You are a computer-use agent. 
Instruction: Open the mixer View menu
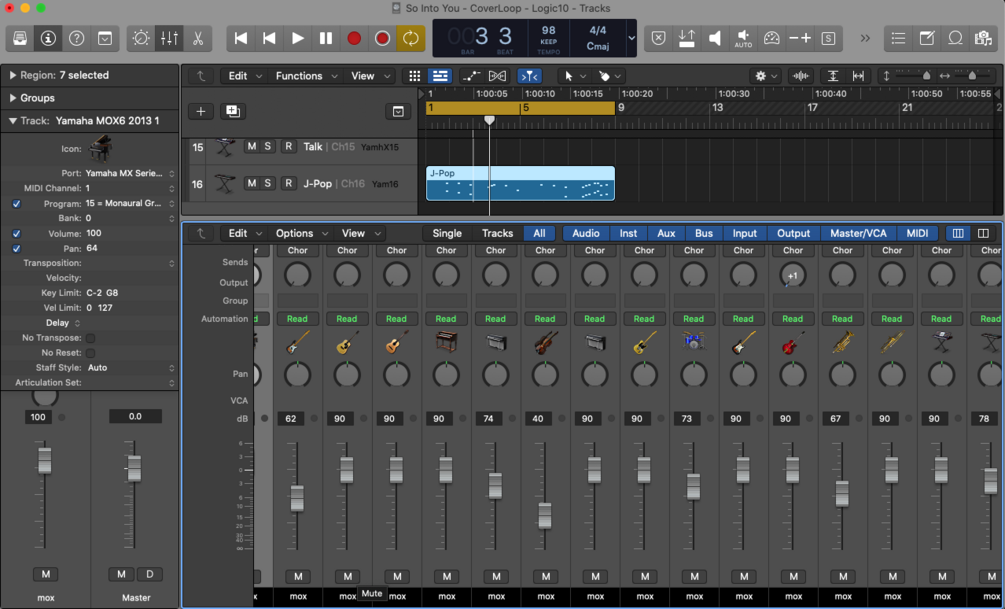[360, 233]
